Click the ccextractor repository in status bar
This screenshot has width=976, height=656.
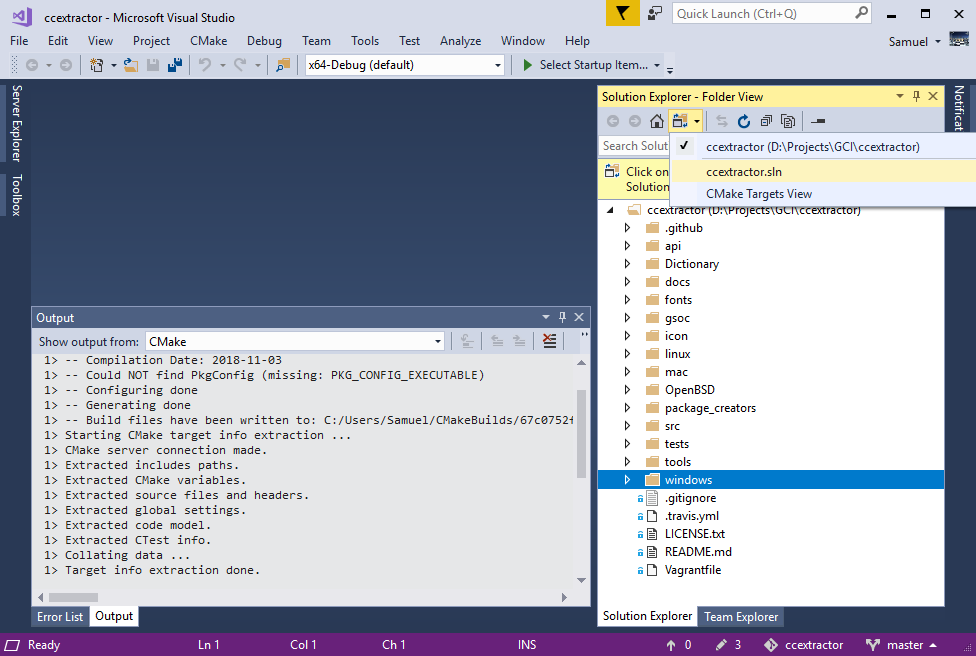coord(804,645)
